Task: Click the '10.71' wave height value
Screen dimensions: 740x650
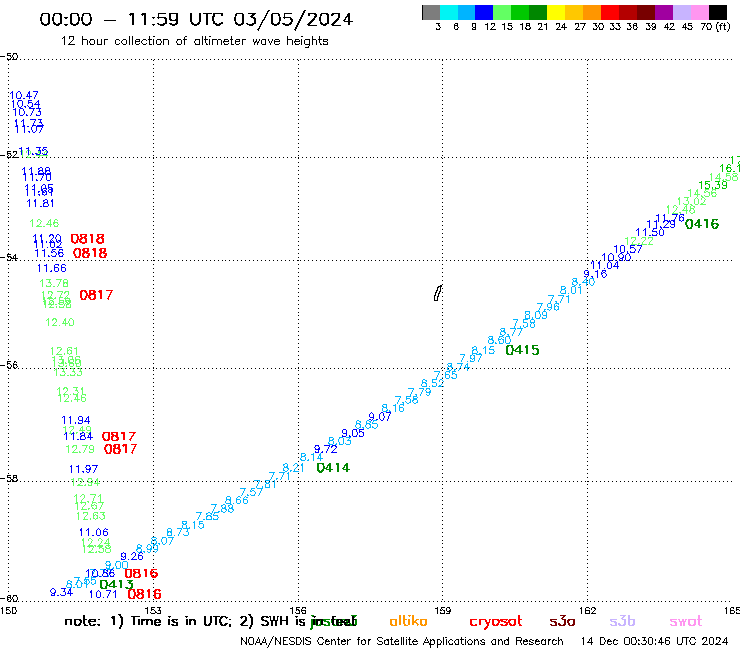Action: point(103,594)
